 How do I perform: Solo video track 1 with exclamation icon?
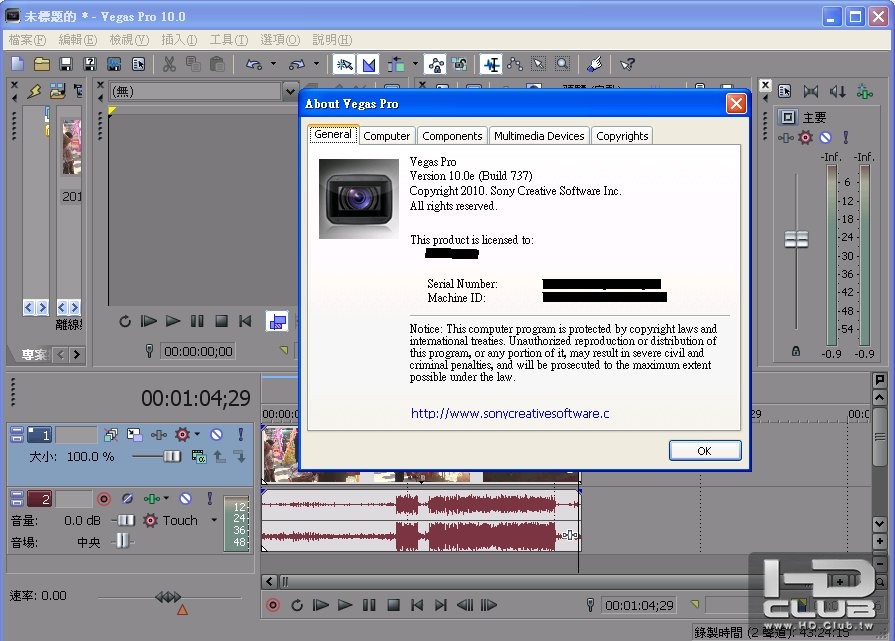pos(240,435)
